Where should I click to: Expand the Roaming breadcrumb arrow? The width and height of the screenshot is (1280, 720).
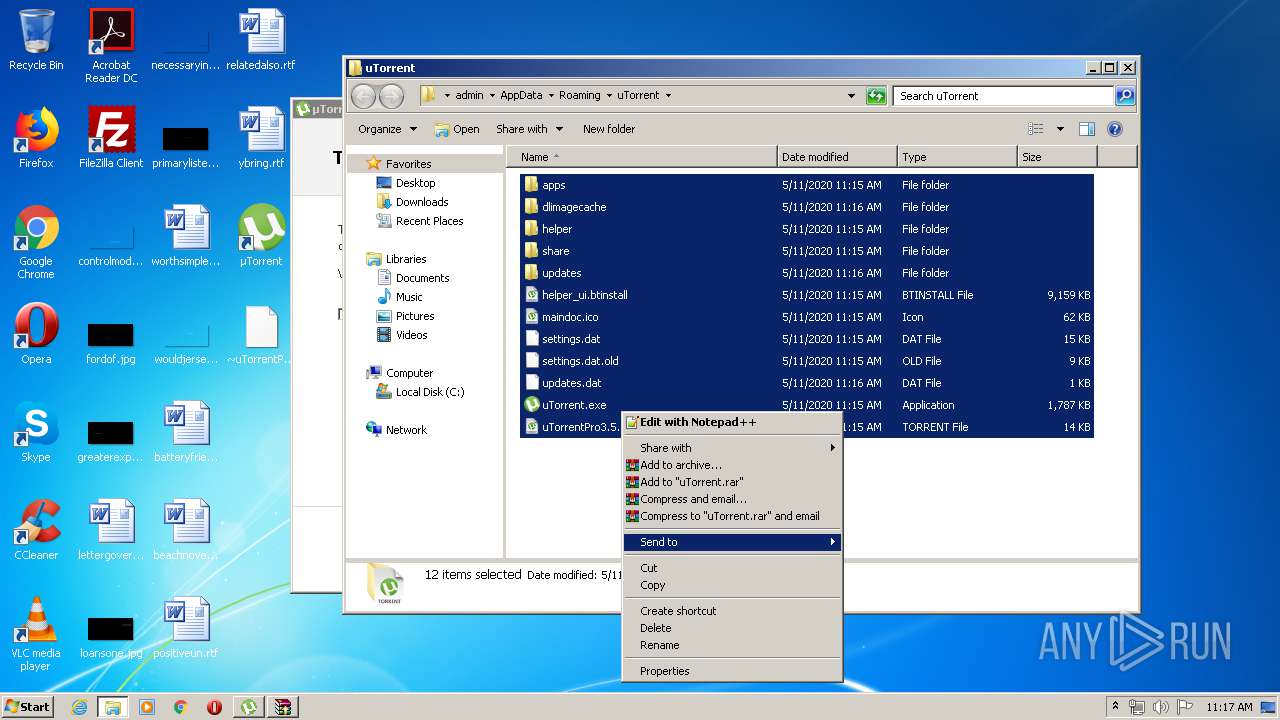pyautogui.click(x=609, y=96)
